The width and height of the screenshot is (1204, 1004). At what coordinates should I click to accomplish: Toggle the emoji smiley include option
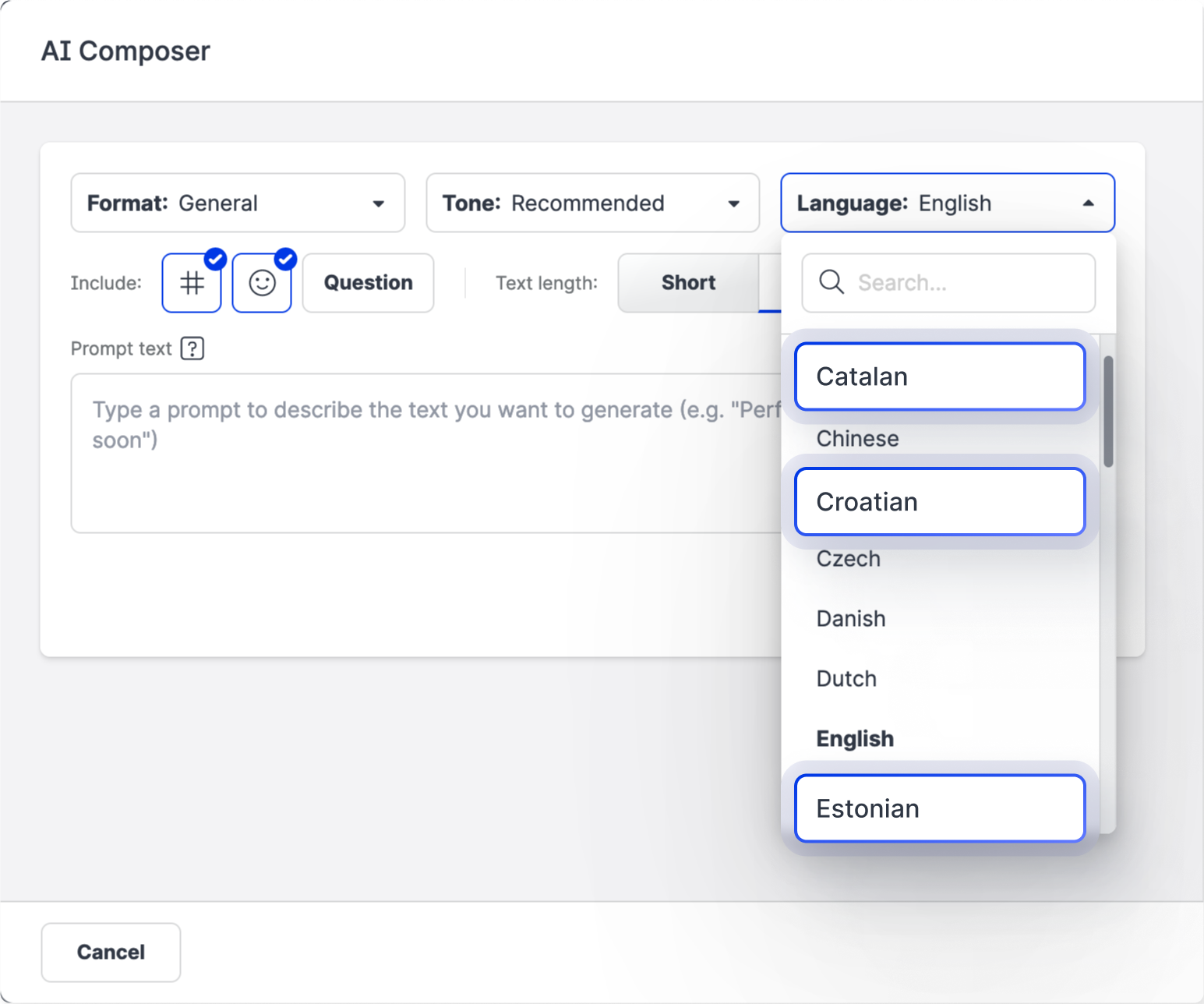coord(262,283)
